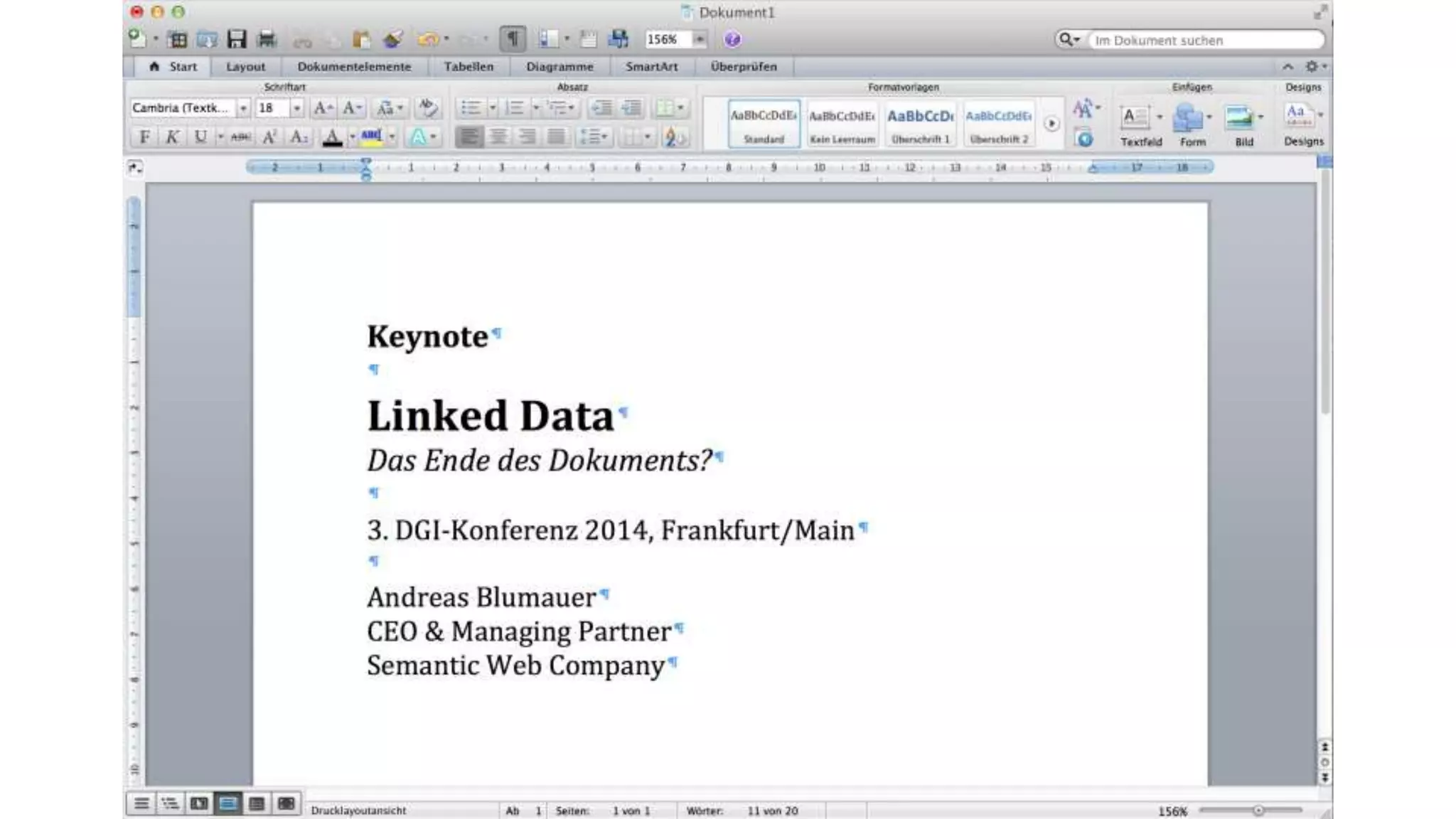Image resolution: width=1456 pixels, height=819 pixels.
Task: Click the zoom slider in status bar
Action: 1258,810
